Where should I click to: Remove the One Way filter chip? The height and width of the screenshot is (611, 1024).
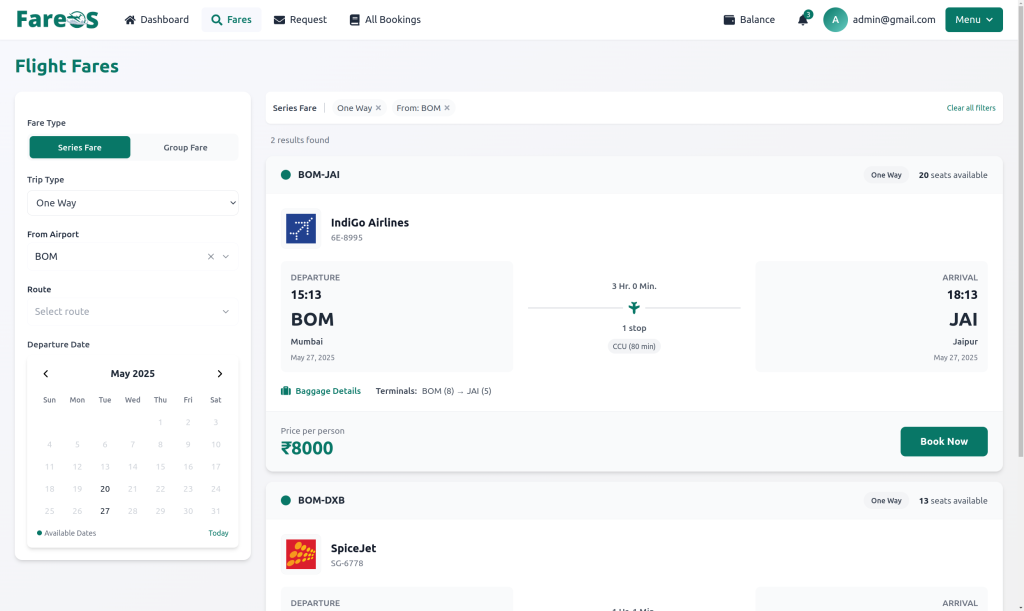[x=378, y=108]
